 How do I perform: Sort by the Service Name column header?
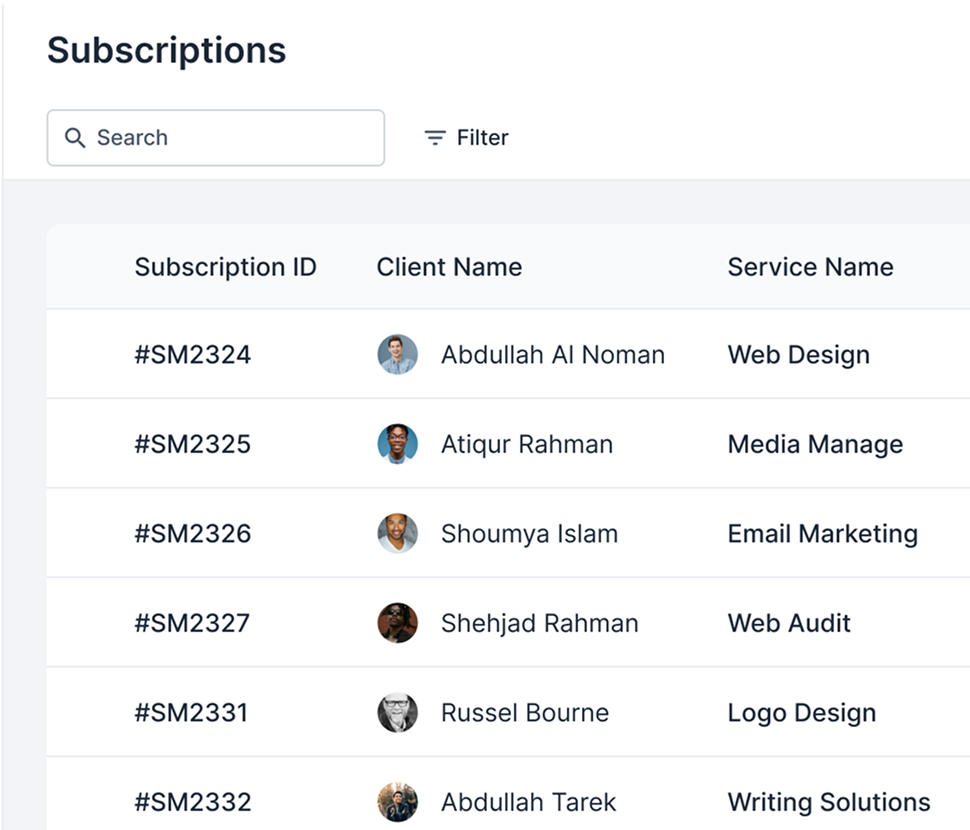(810, 267)
